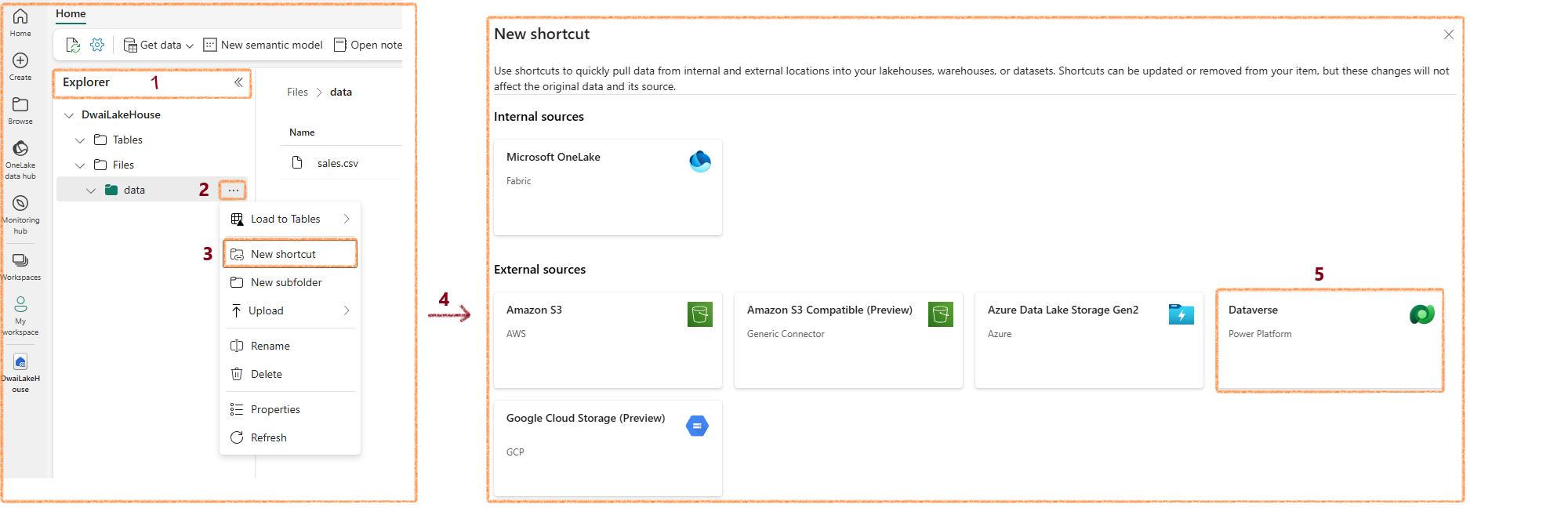Viewport: 1568px width, 508px height.
Task: Collapse the Tables tree node
Action: (80, 140)
